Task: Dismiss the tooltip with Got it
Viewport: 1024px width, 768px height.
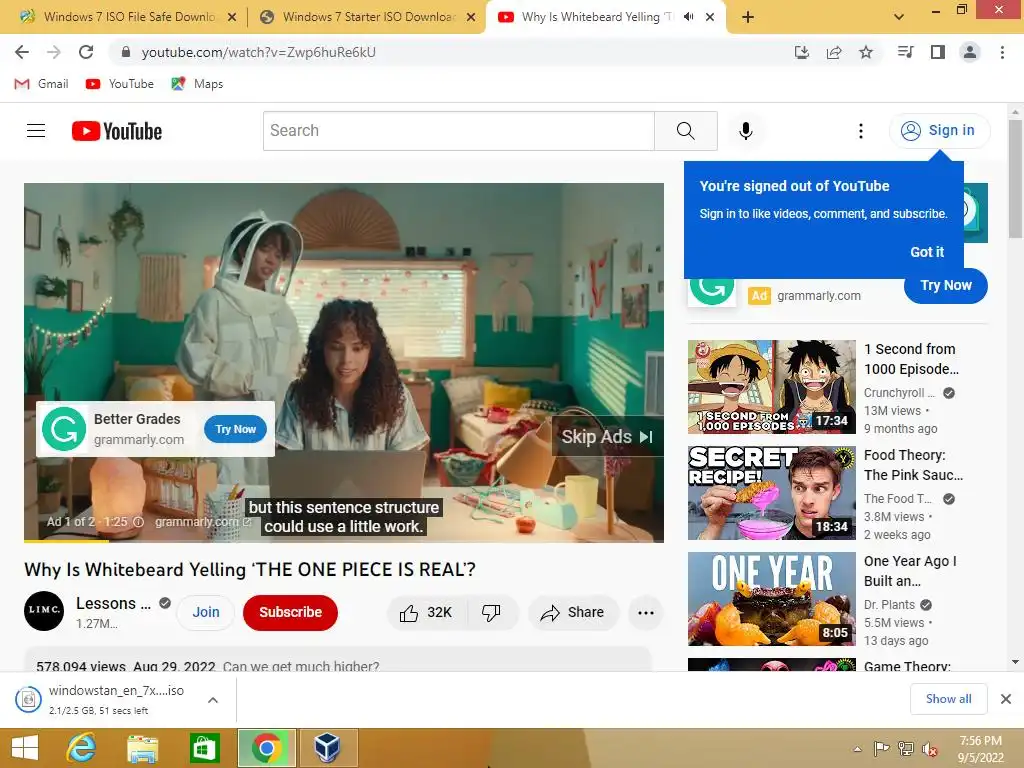Action: pos(927,252)
